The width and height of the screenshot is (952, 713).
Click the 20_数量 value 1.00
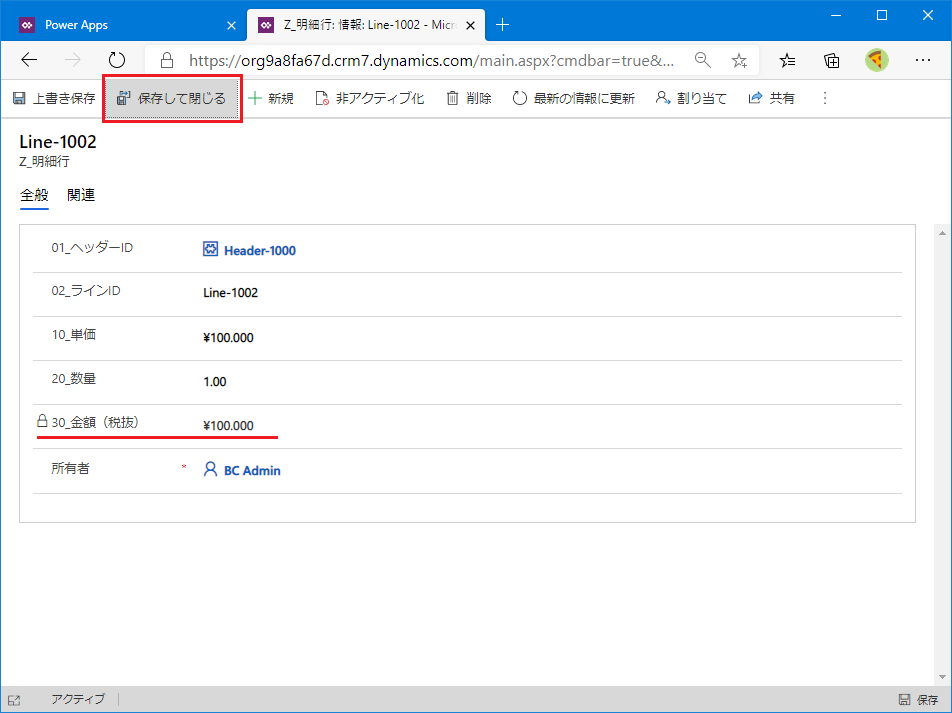(215, 382)
